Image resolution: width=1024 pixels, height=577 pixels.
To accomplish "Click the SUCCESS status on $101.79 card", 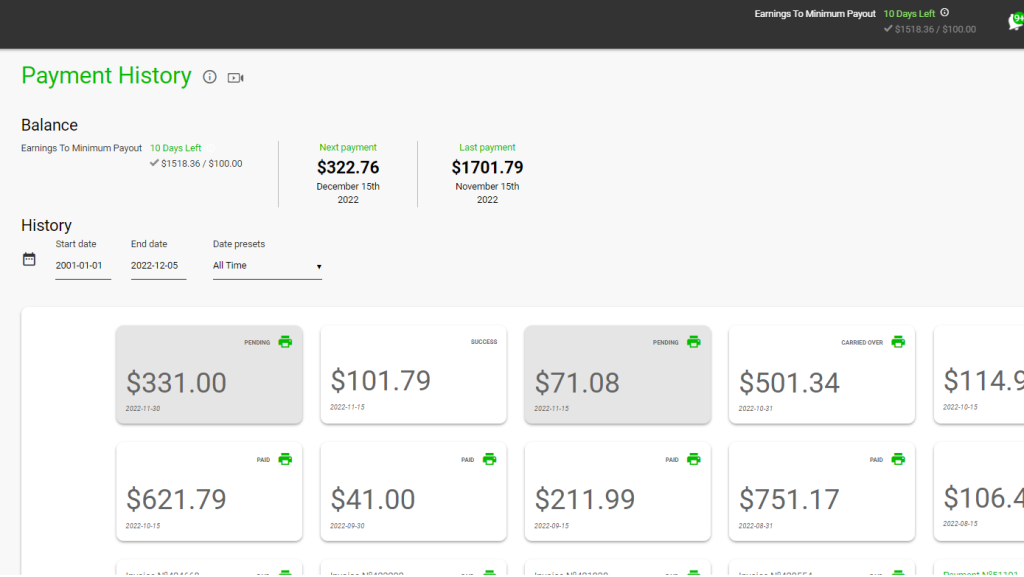I will pyautogui.click(x=484, y=342).
